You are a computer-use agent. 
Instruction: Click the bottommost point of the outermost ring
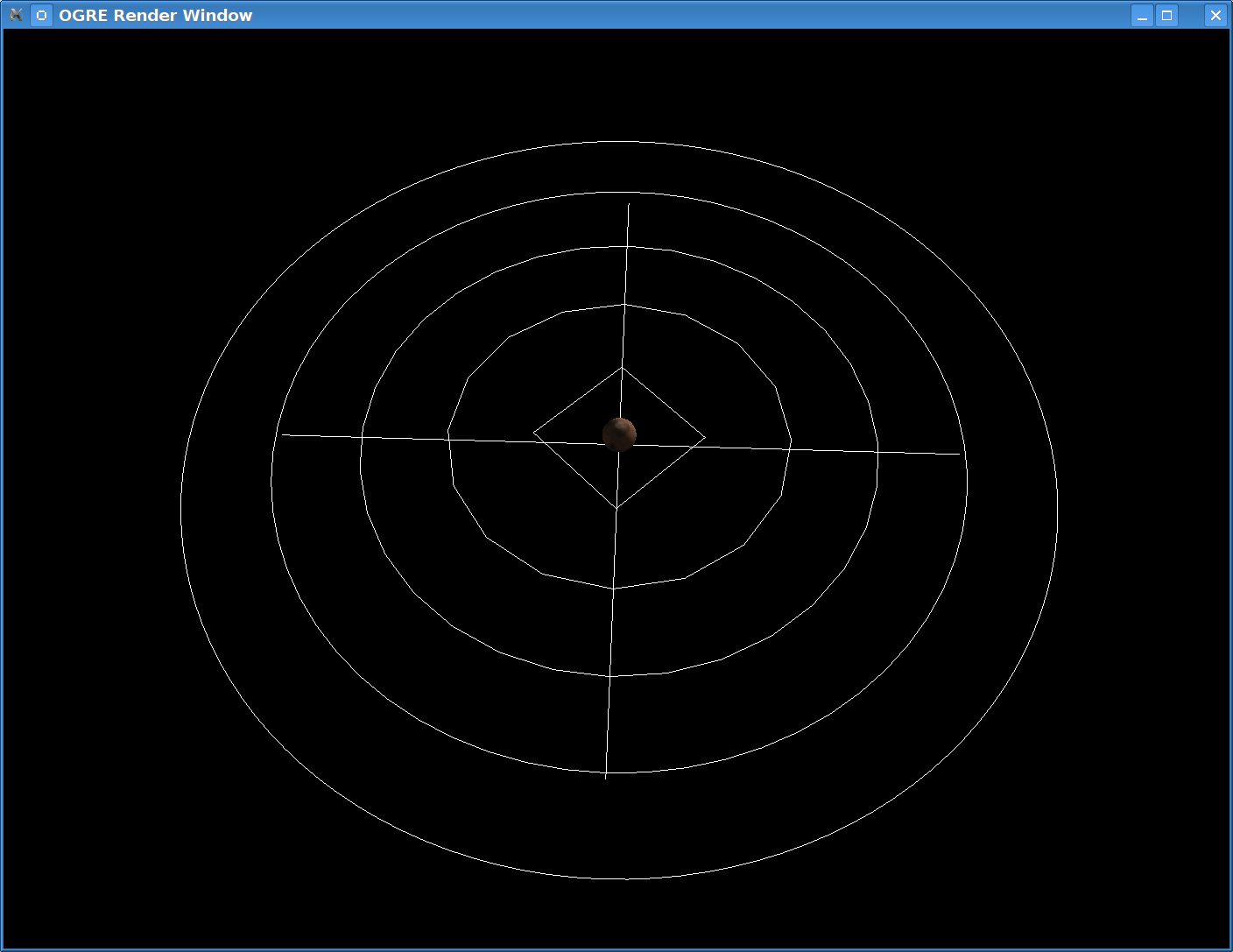click(619, 878)
